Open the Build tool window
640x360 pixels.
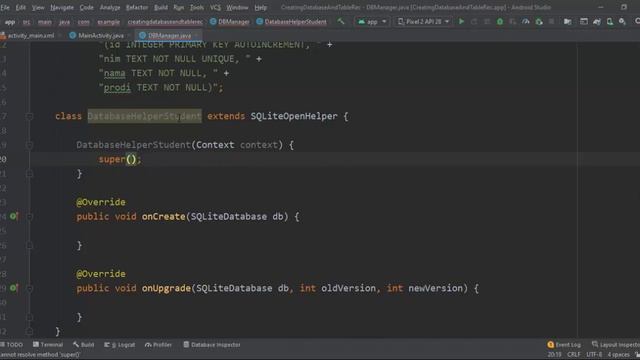(84, 345)
